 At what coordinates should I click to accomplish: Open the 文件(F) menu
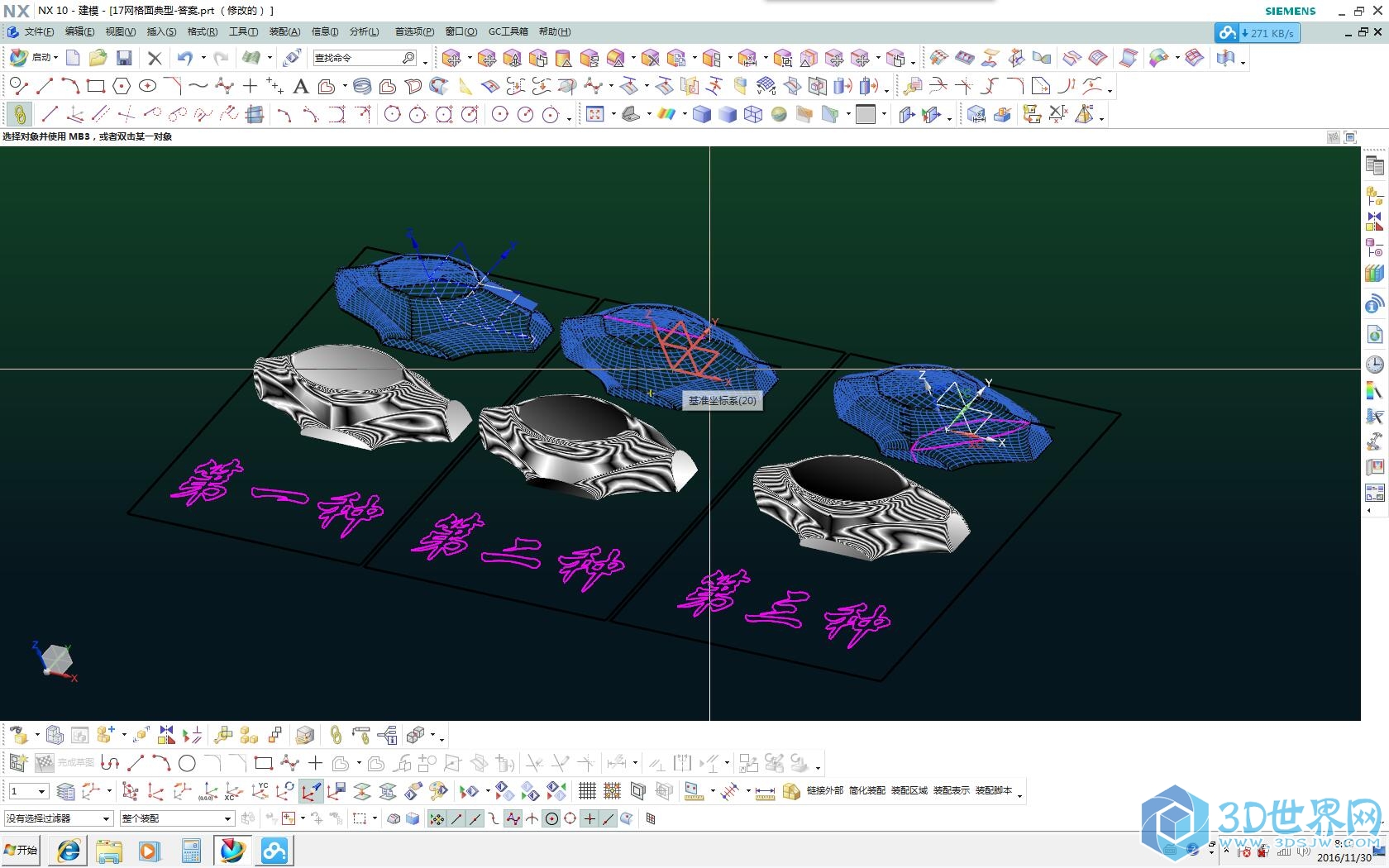pyautogui.click(x=39, y=31)
